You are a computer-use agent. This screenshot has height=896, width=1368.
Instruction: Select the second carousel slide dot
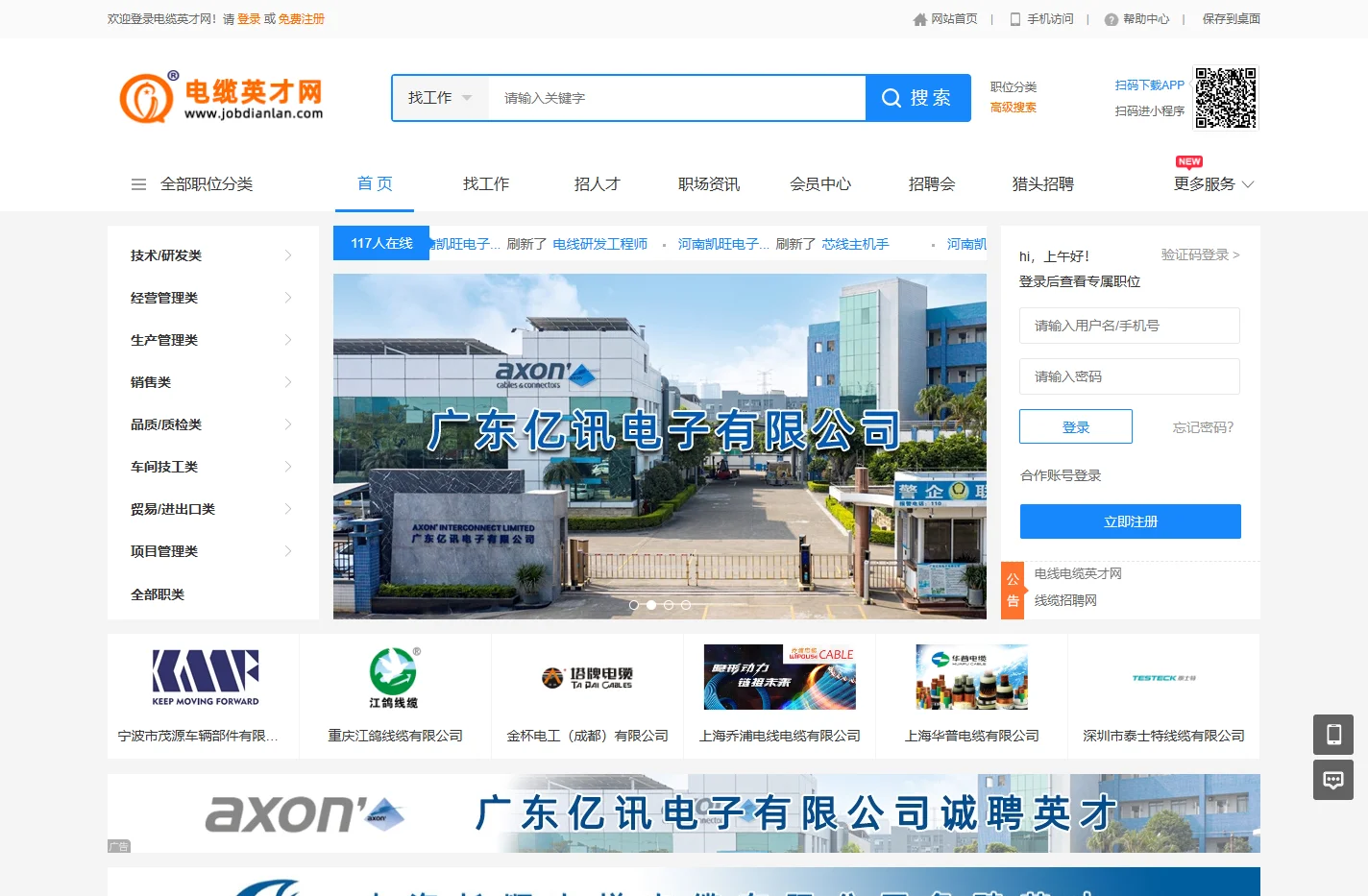click(x=651, y=605)
